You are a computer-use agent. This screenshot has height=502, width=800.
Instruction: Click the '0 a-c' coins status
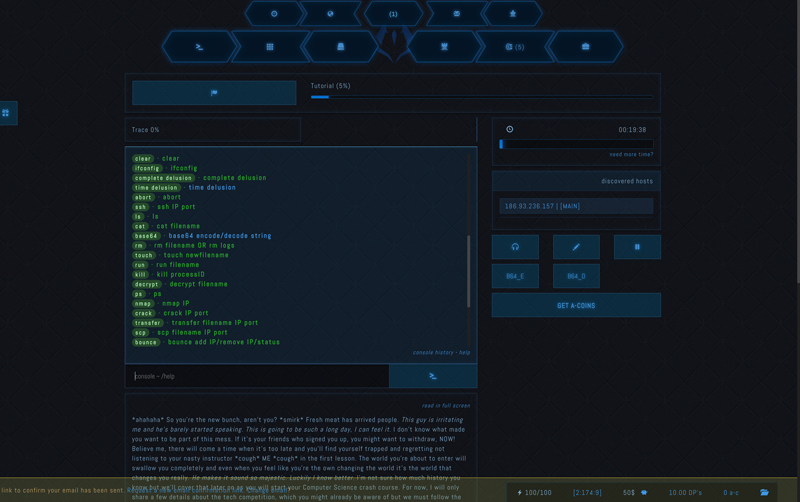(731, 493)
